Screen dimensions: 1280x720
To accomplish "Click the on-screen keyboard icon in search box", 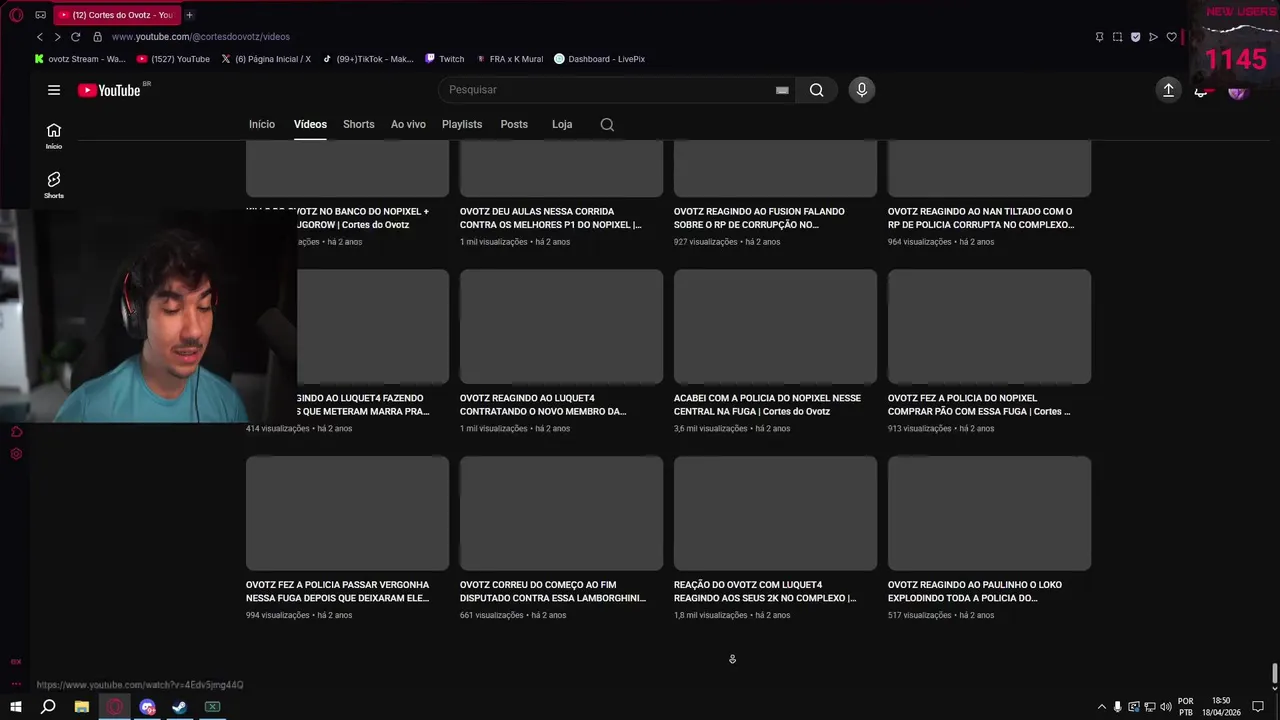I will [782, 90].
